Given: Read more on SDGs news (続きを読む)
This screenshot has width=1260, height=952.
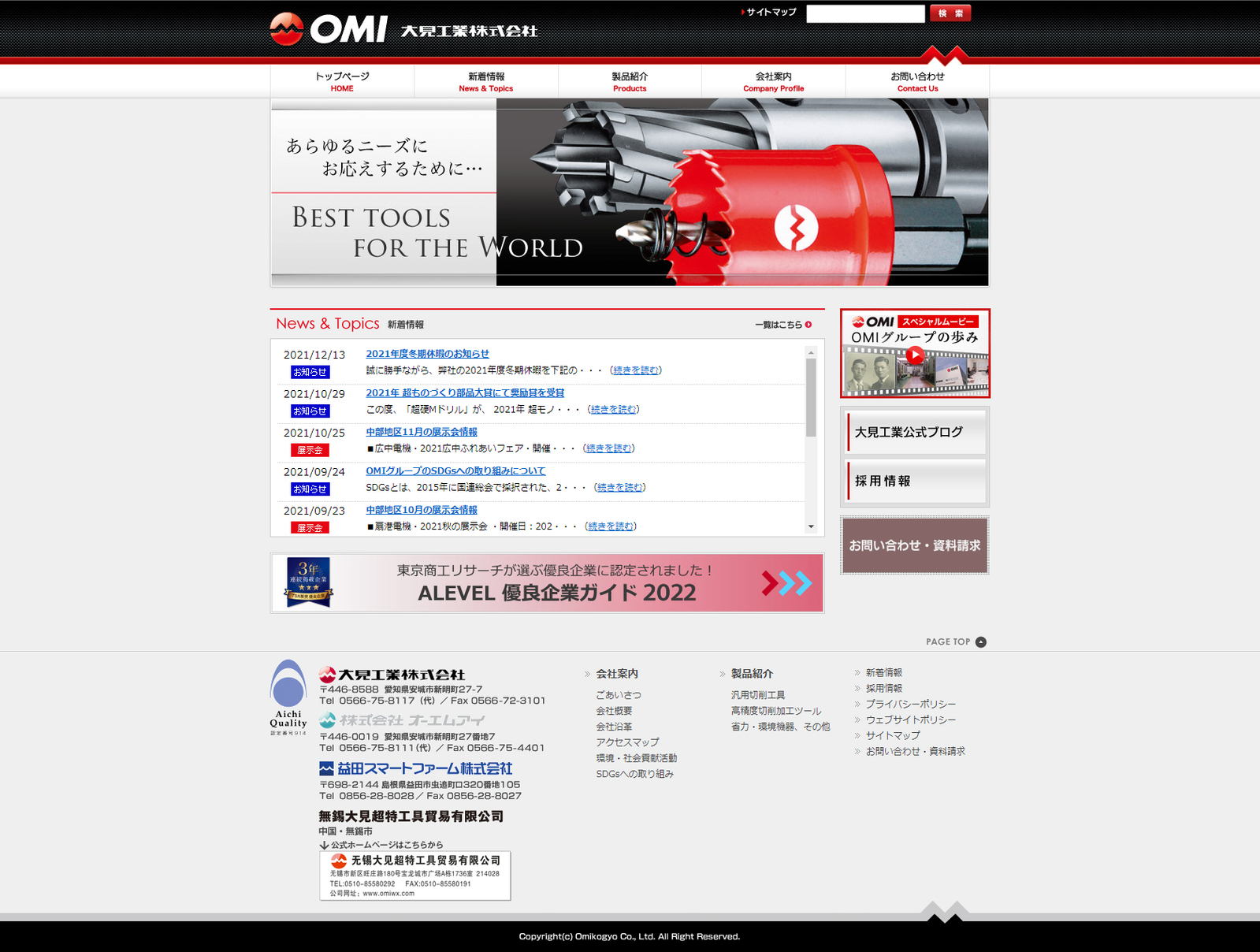Looking at the screenshot, I should [x=620, y=488].
